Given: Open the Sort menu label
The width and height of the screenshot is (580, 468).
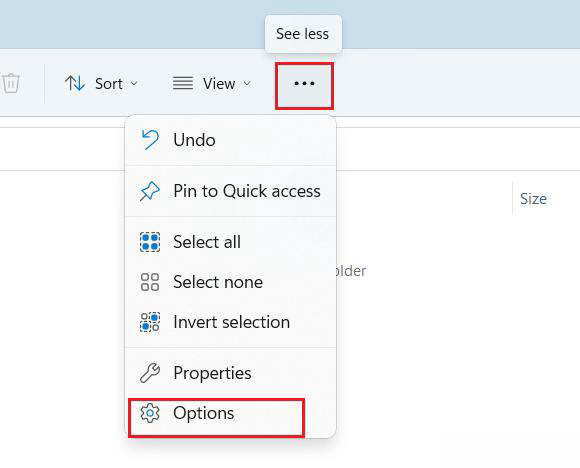Looking at the screenshot, I should pos(109,84).
